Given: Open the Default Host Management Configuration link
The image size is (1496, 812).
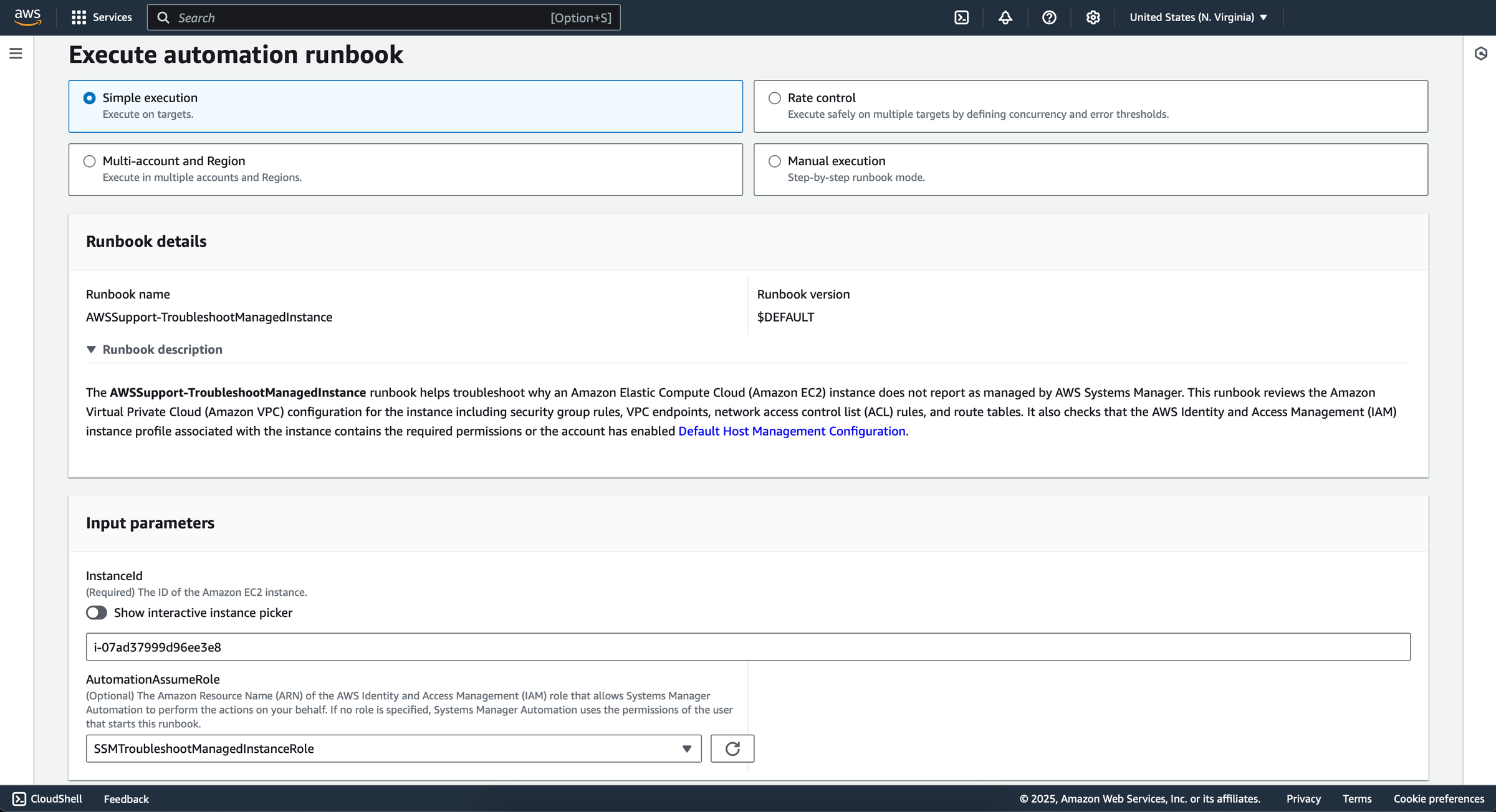Looking at the screenshot, I should pyautogui.click(x=792, y=431).
